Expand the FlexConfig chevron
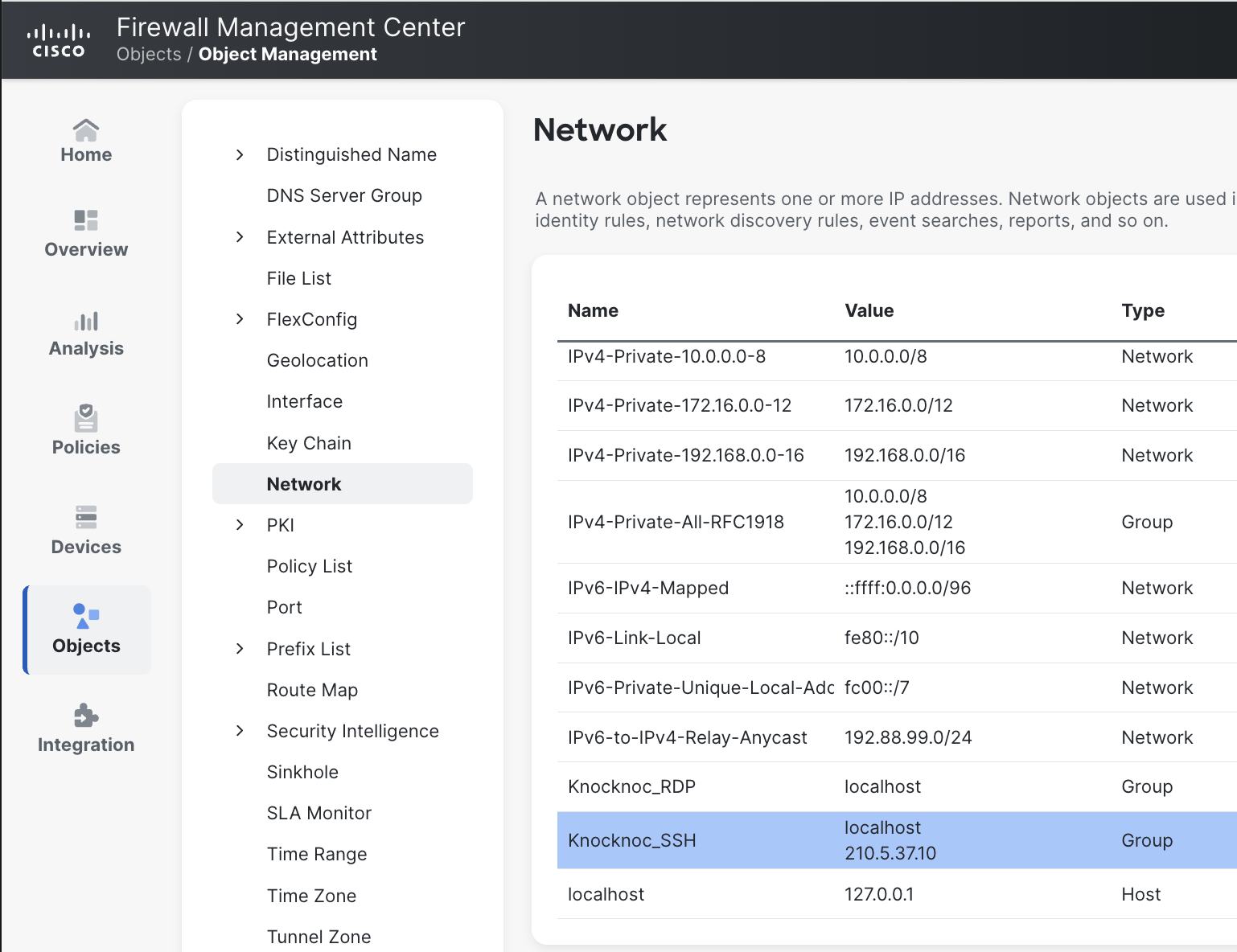The image size is (1237, 952). (x=240, y=319)
